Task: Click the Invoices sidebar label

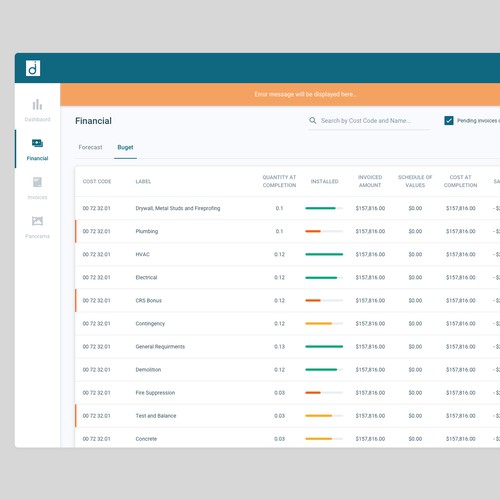Action: 37,197
